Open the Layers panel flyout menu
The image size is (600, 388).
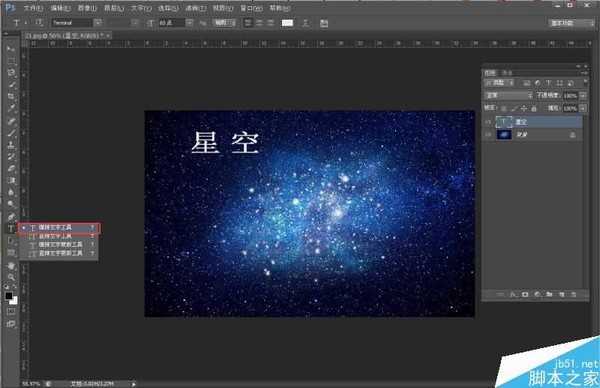[x=585, y=72]
